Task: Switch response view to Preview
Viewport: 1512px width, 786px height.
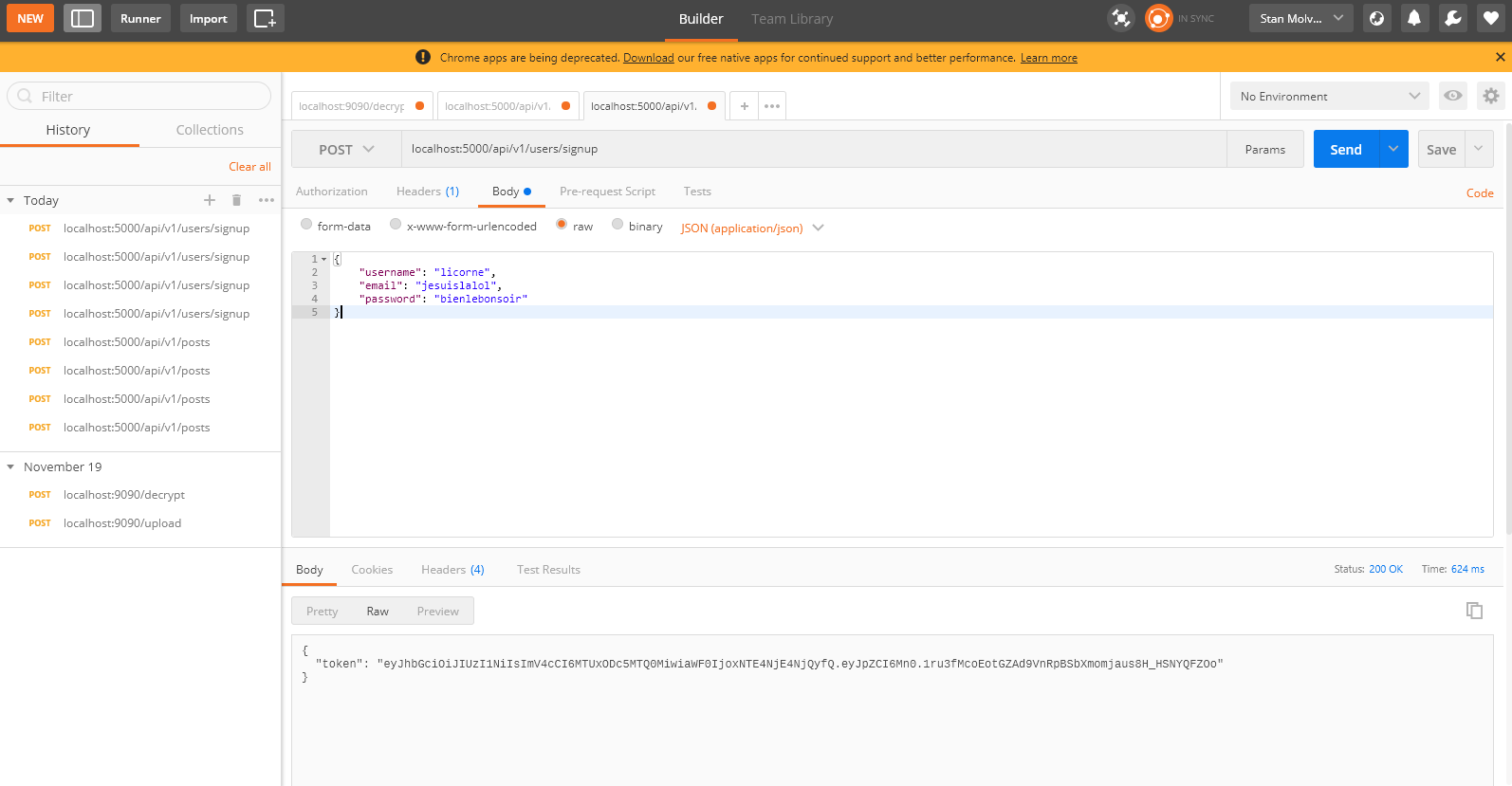Action: click(x=437, y=612)
